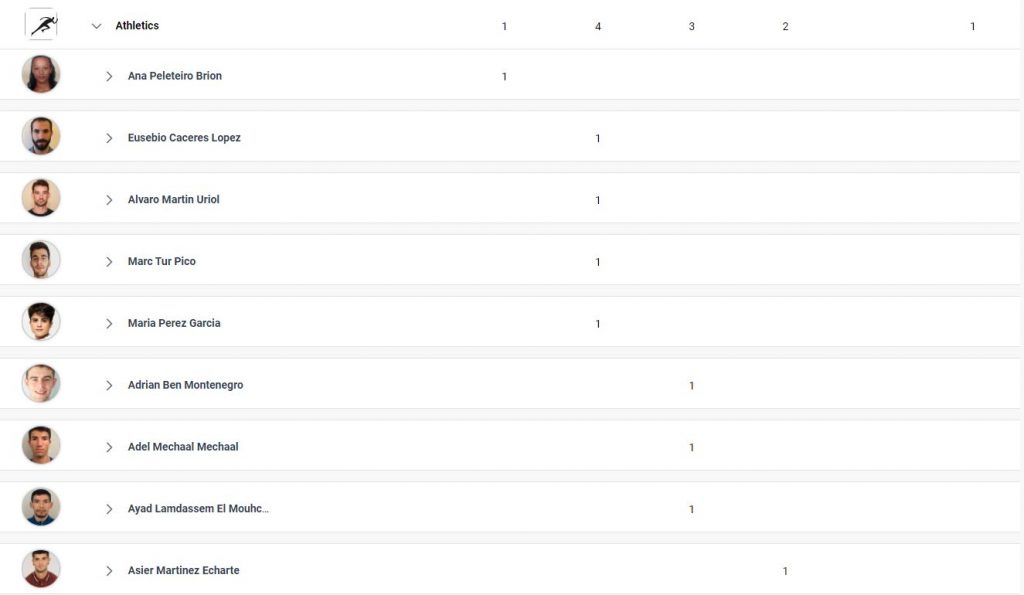Image resolution: width=1024 pixels, height=595 pixels.
Task: Collapse the Athletics section chevron
Action: pos(97,26)
